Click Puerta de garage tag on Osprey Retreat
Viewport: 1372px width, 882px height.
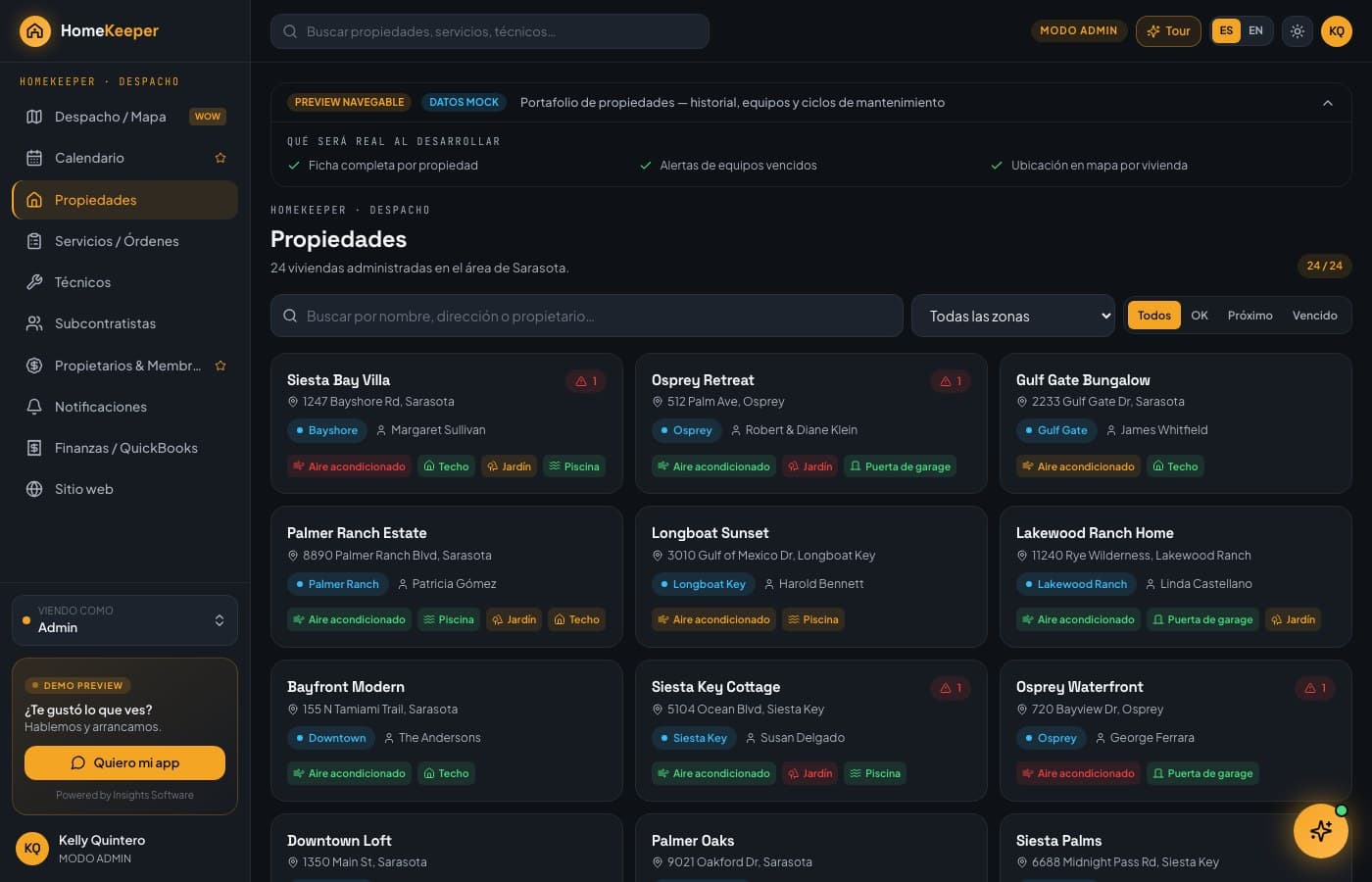click(900, 466)
